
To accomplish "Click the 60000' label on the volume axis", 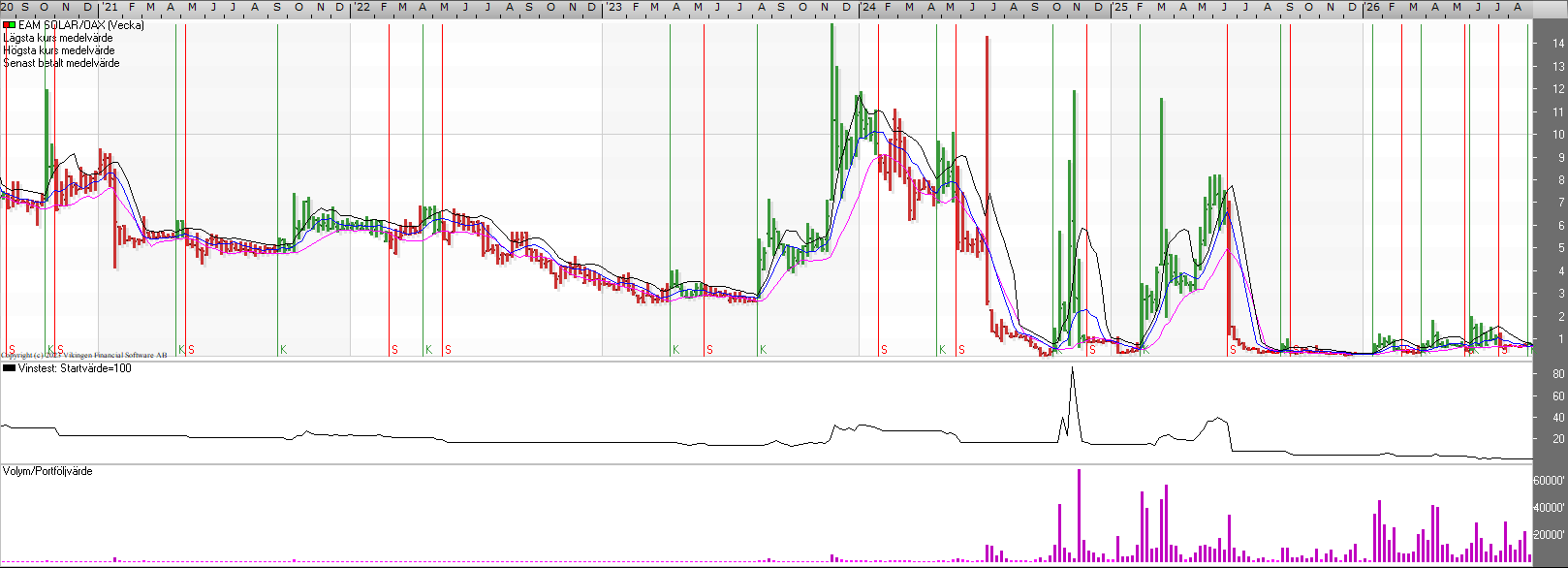I will click(x=1549, y=481).
